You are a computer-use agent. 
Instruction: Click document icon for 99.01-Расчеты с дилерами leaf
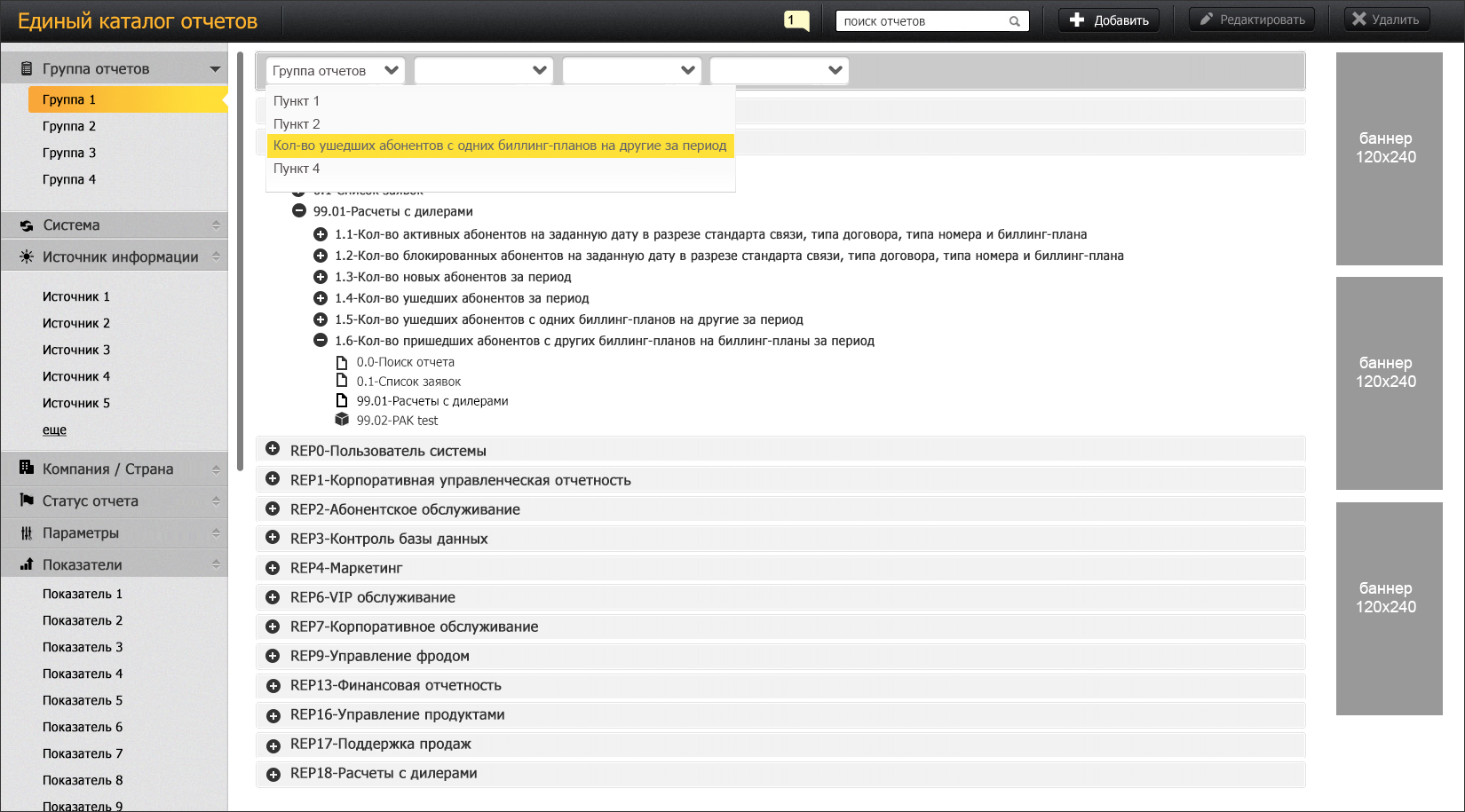[x=342, y=401]
